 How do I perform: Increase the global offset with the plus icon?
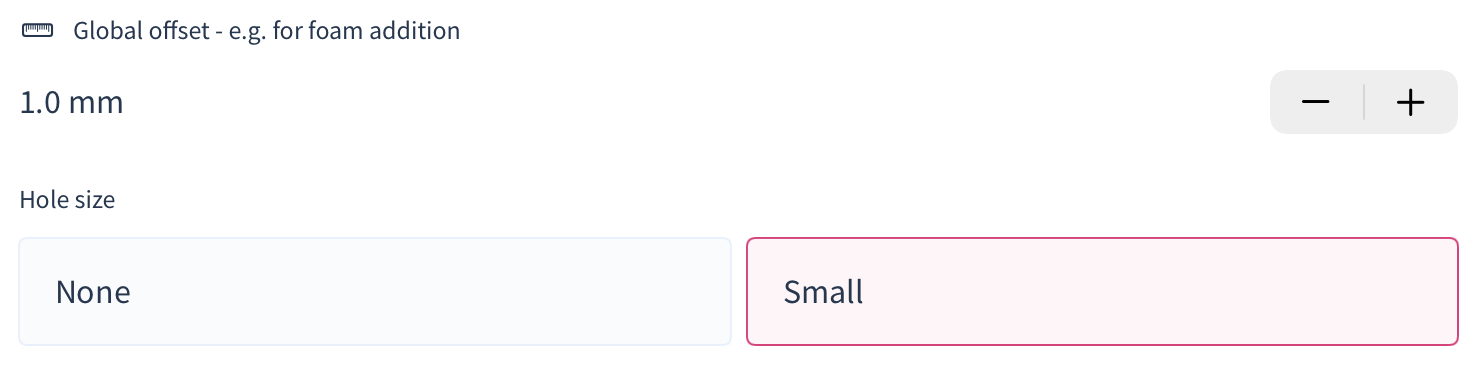[1410, 102]
